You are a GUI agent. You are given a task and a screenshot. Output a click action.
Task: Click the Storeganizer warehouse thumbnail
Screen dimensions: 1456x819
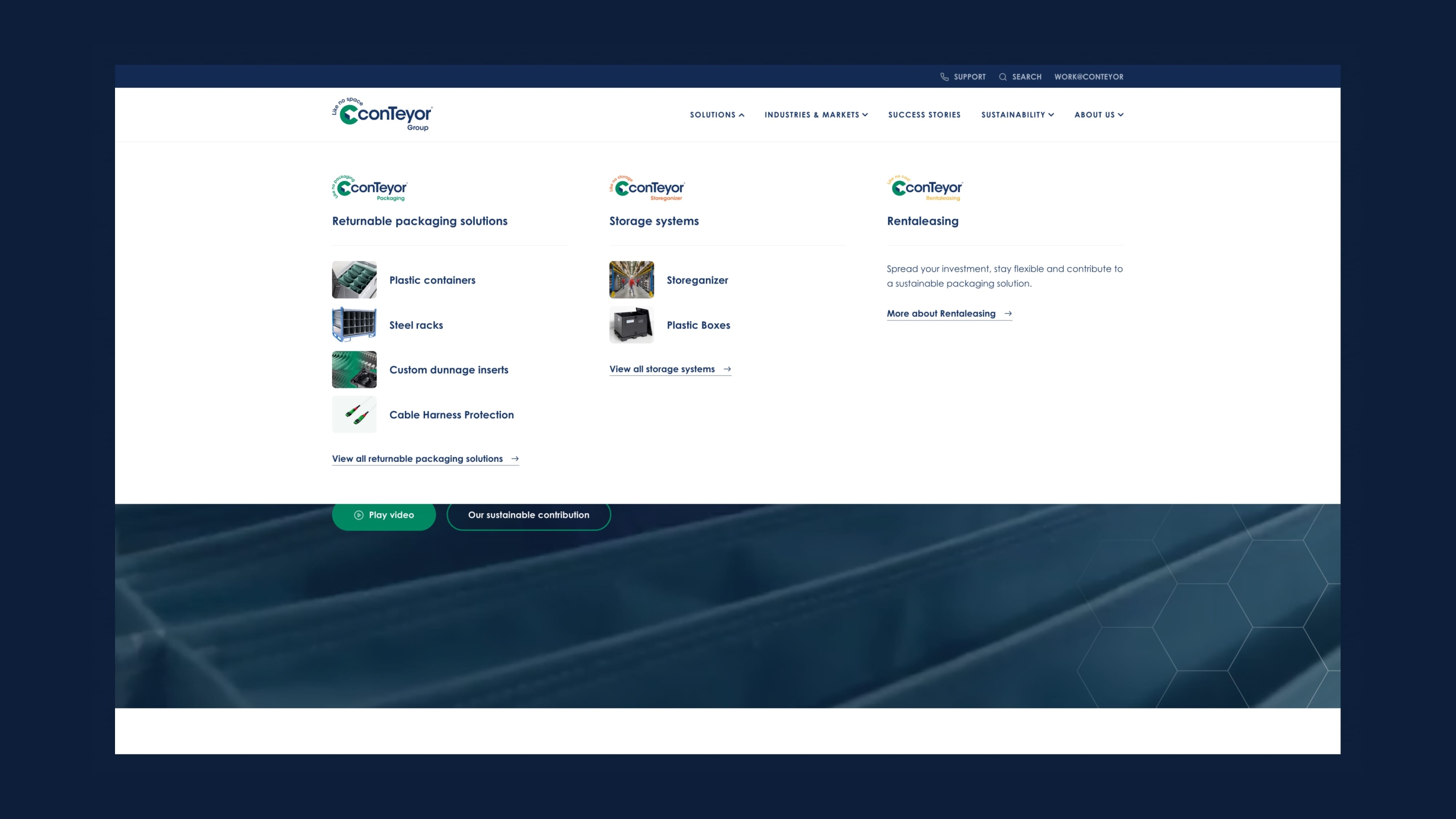pos(631,280)
